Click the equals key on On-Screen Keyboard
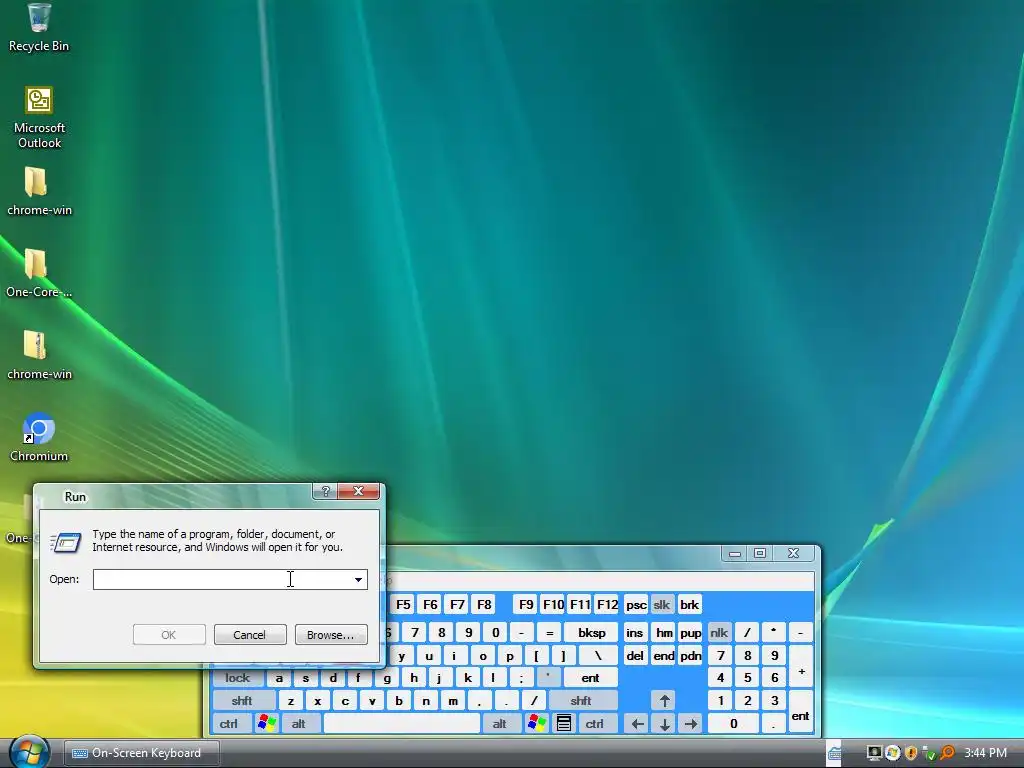The image size is (1024, 768). pyautogui.click(x=550, y=632)
